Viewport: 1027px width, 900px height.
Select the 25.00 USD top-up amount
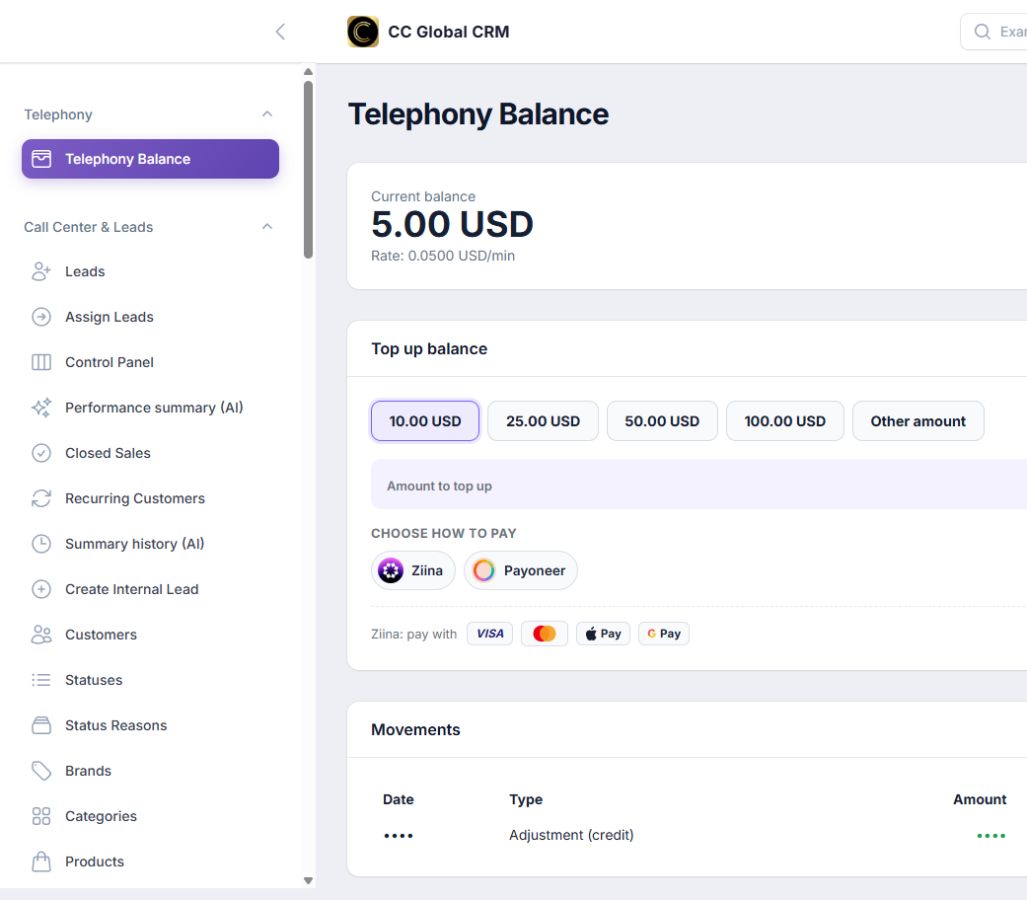[x=543, y=421]
